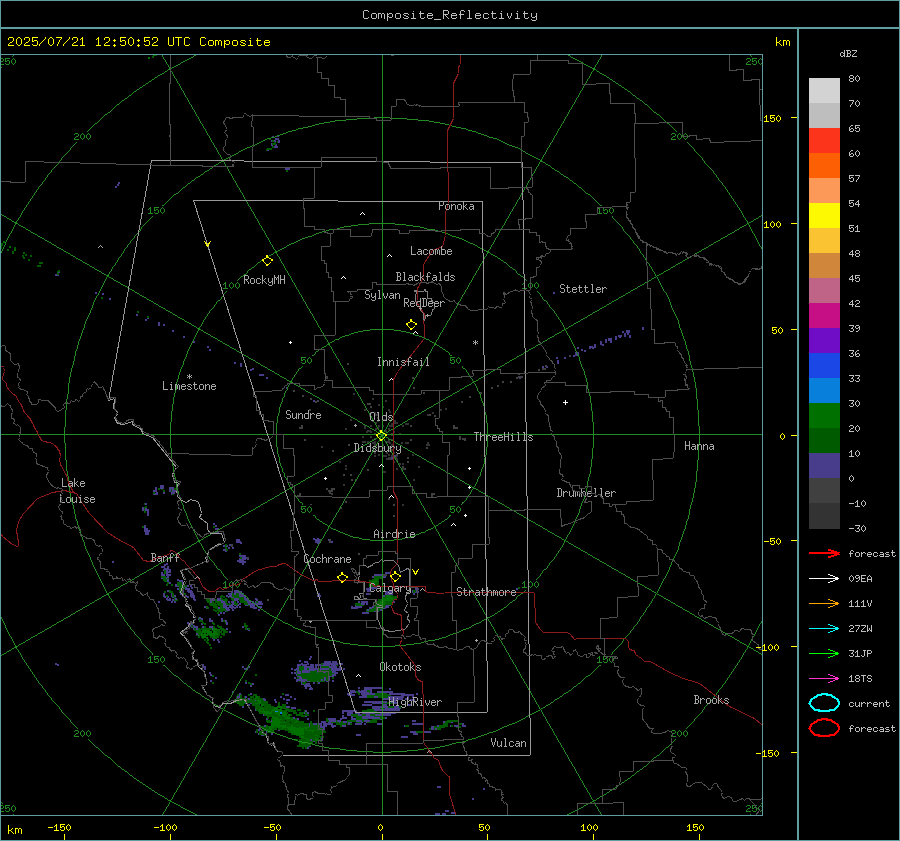This screenshot has width=900, height=841.
Task: Click the green radar echo over Calgary
Action: click(x=383, y=600)
